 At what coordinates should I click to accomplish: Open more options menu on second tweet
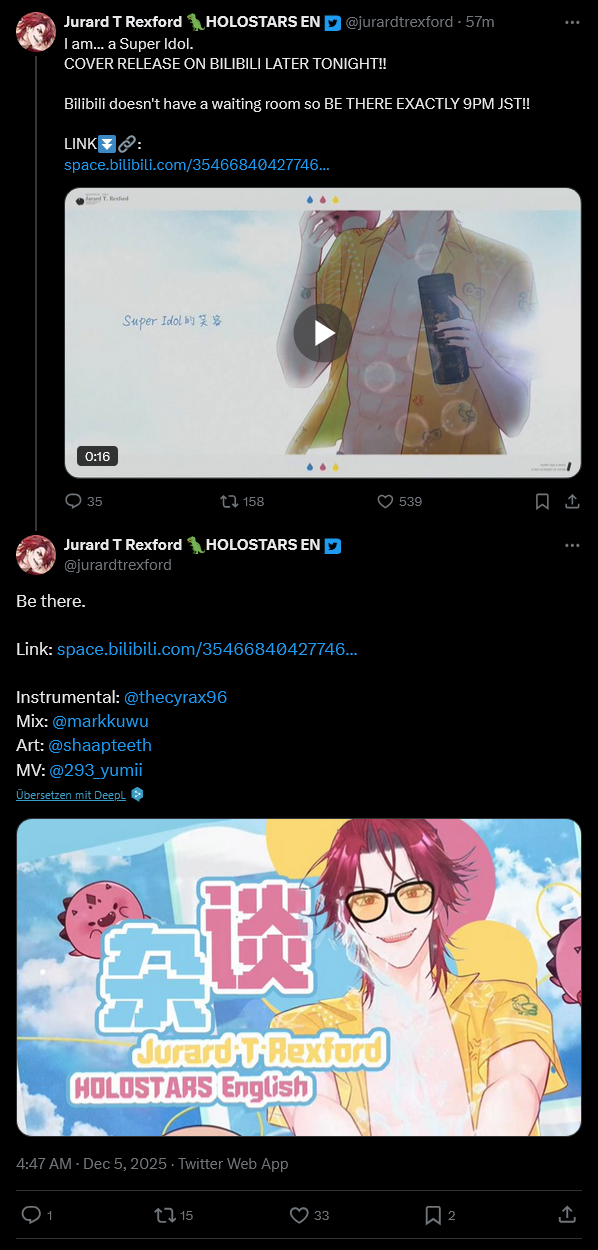click(572, 545)
